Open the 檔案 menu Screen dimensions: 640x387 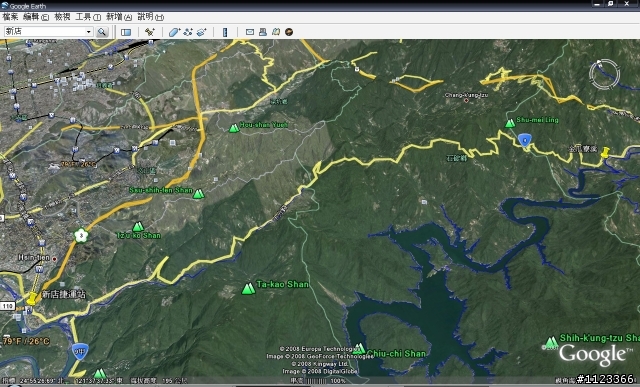[10, 17]
